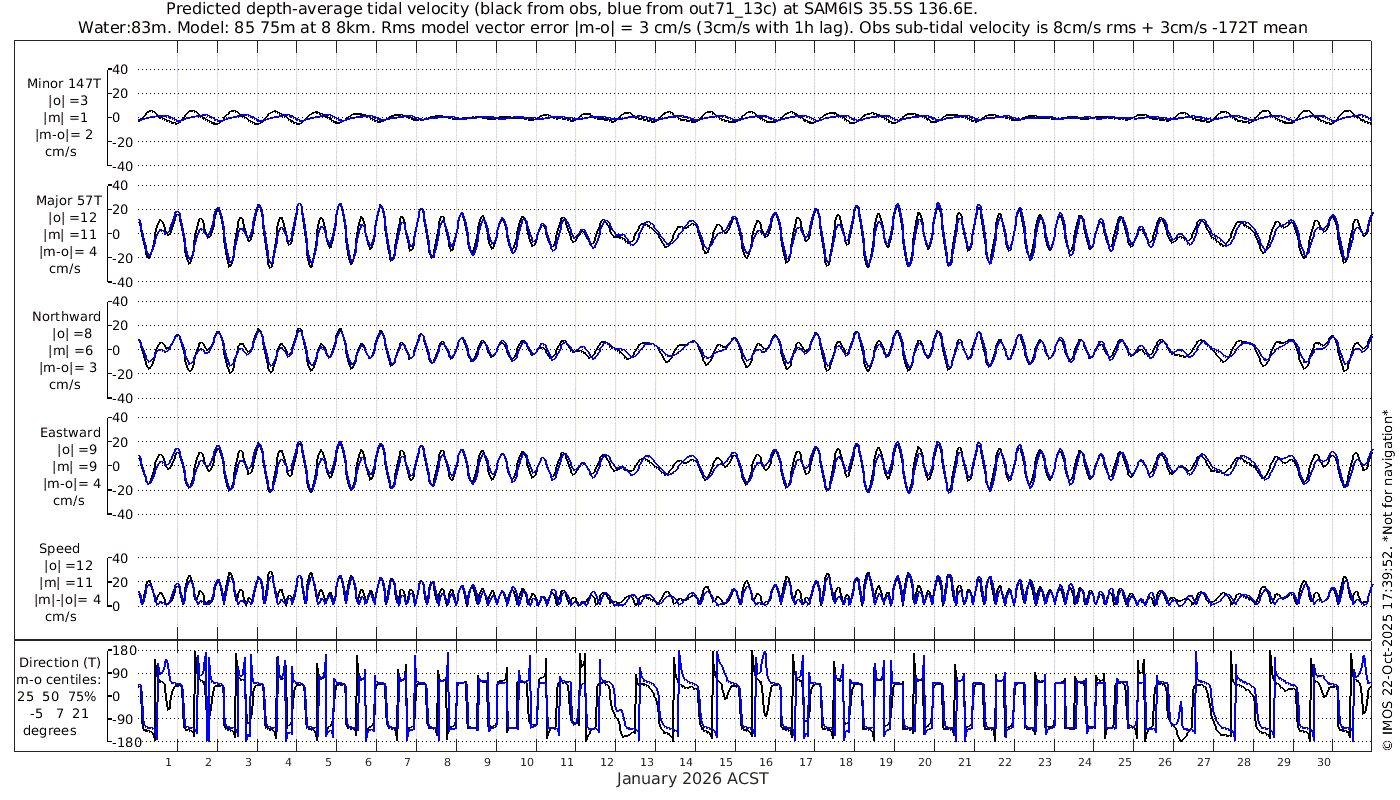Image resolution: width=1400 pixels, height=800 pixels.
Task: Select day 20 on the date axis
Action: 925,762
